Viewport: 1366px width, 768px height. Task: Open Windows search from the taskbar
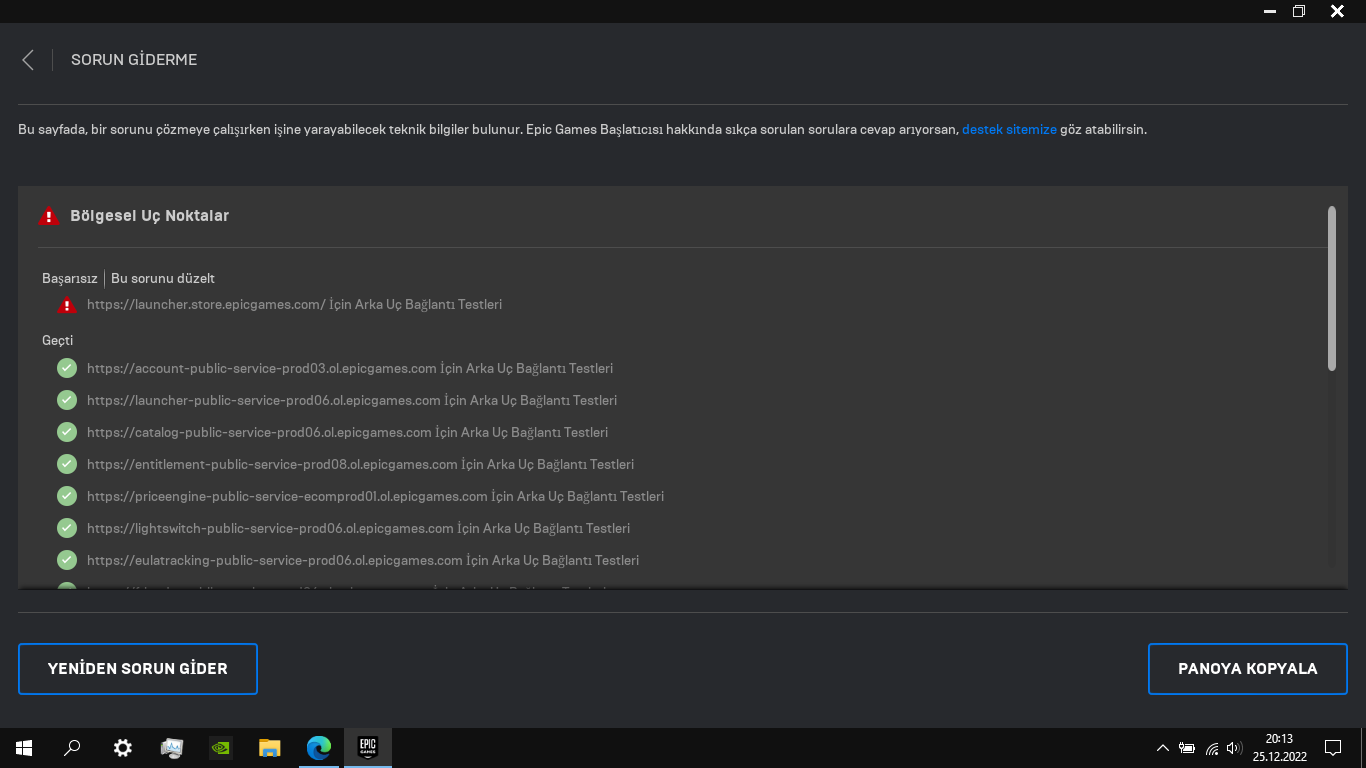click(72, 748)
